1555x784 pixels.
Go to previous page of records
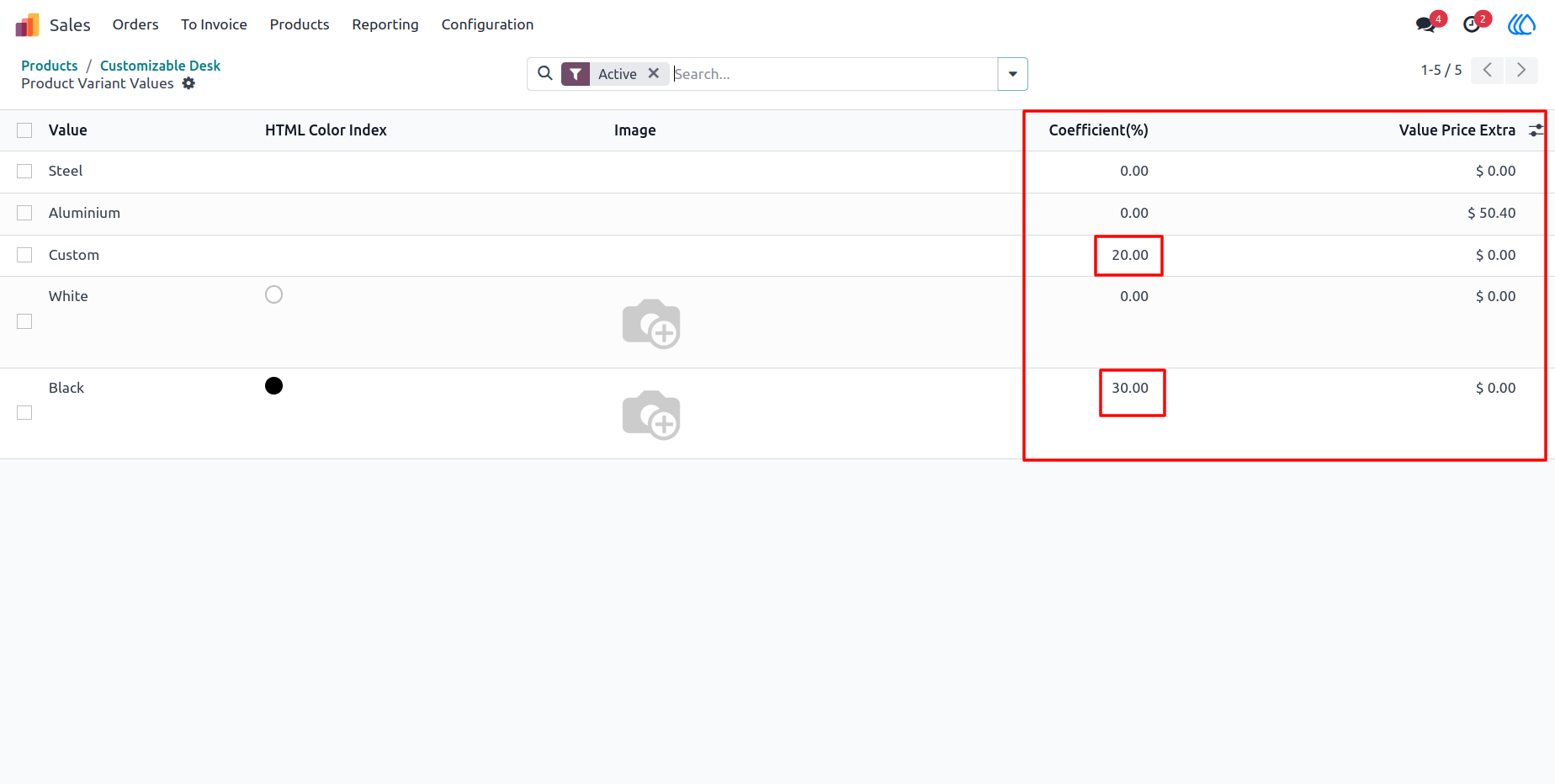coord(1488,70)
